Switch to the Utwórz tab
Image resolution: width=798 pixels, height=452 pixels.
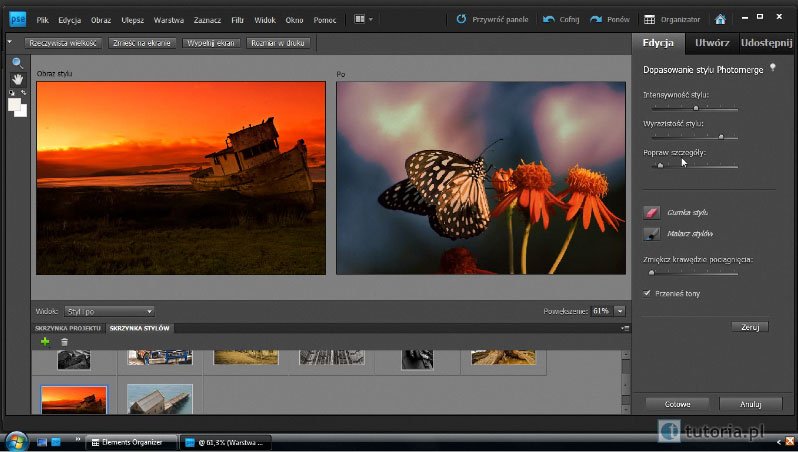coord(711,43)
